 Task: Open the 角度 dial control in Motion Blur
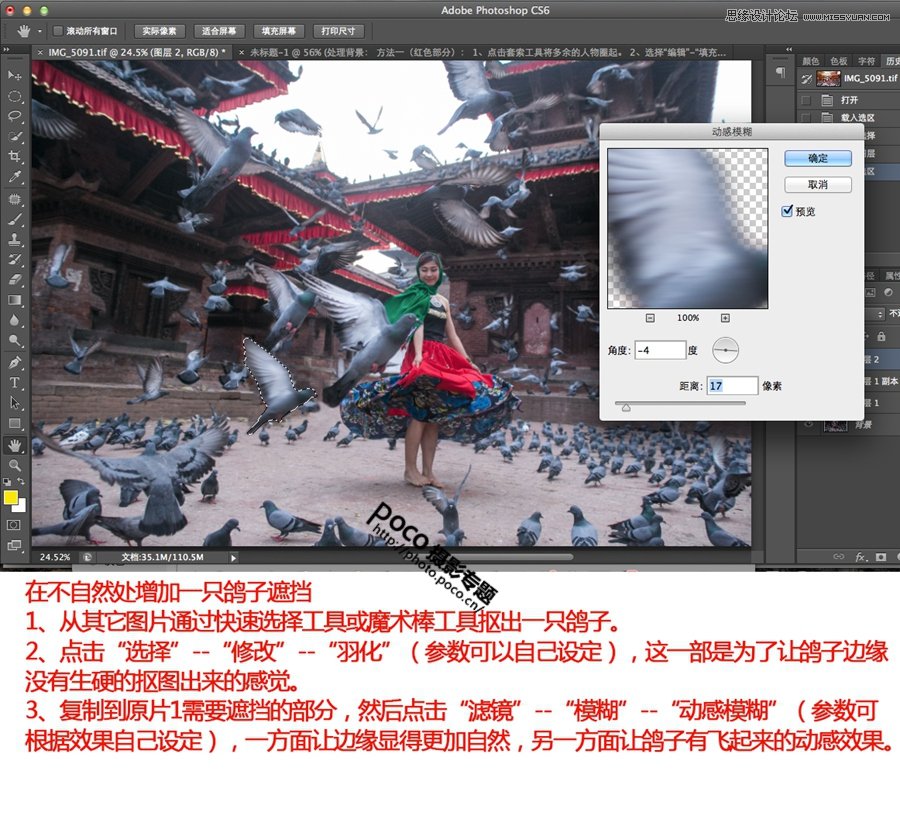click(x=724, y=350)
